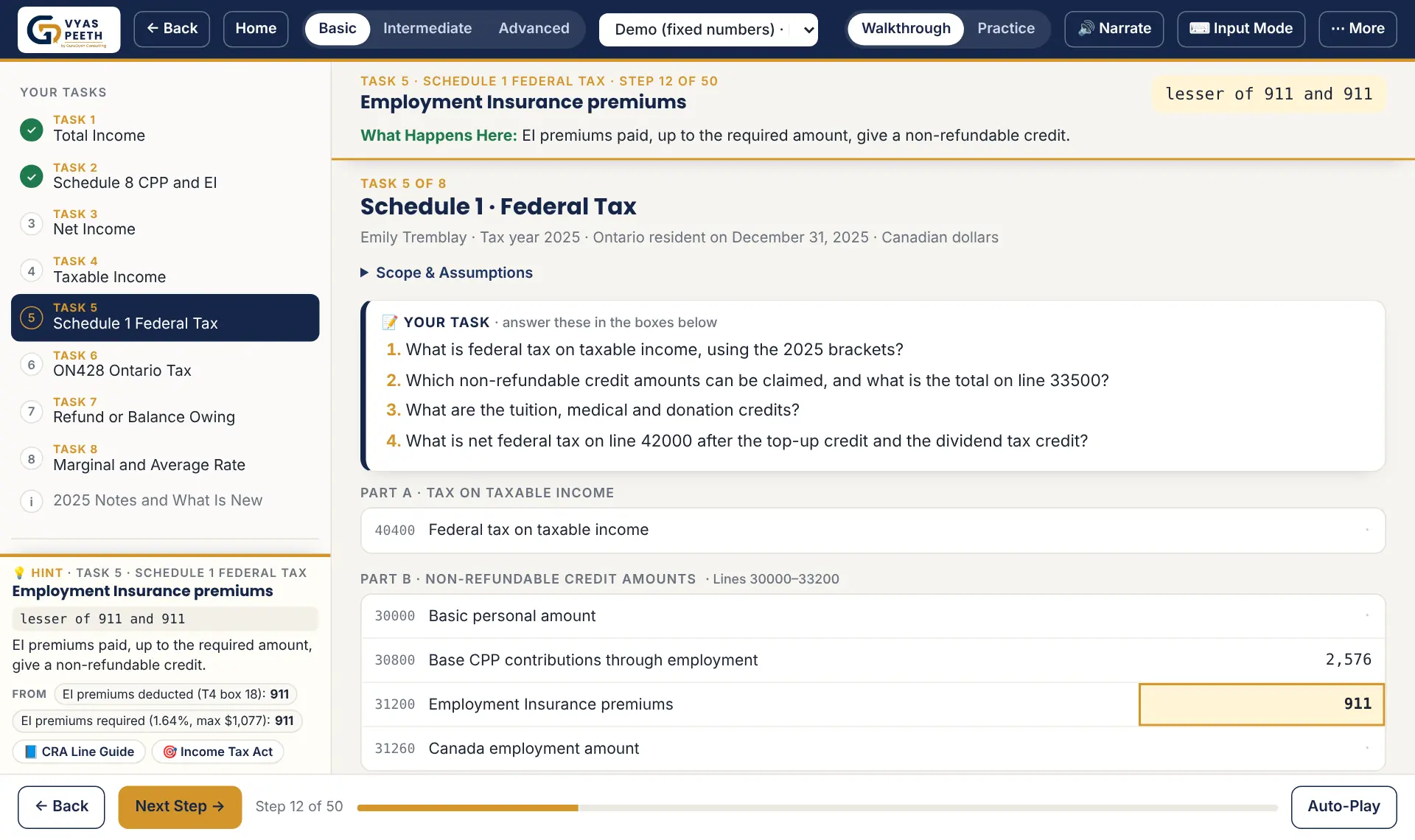
Task: Click the notepad icon beside YOUR TASK
Action: 390,323
